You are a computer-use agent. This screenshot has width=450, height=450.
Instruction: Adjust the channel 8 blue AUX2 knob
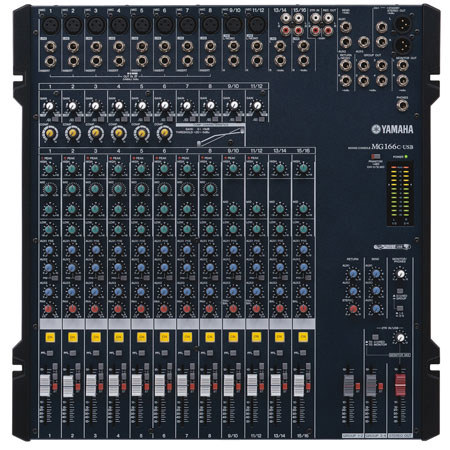(210, 268)
